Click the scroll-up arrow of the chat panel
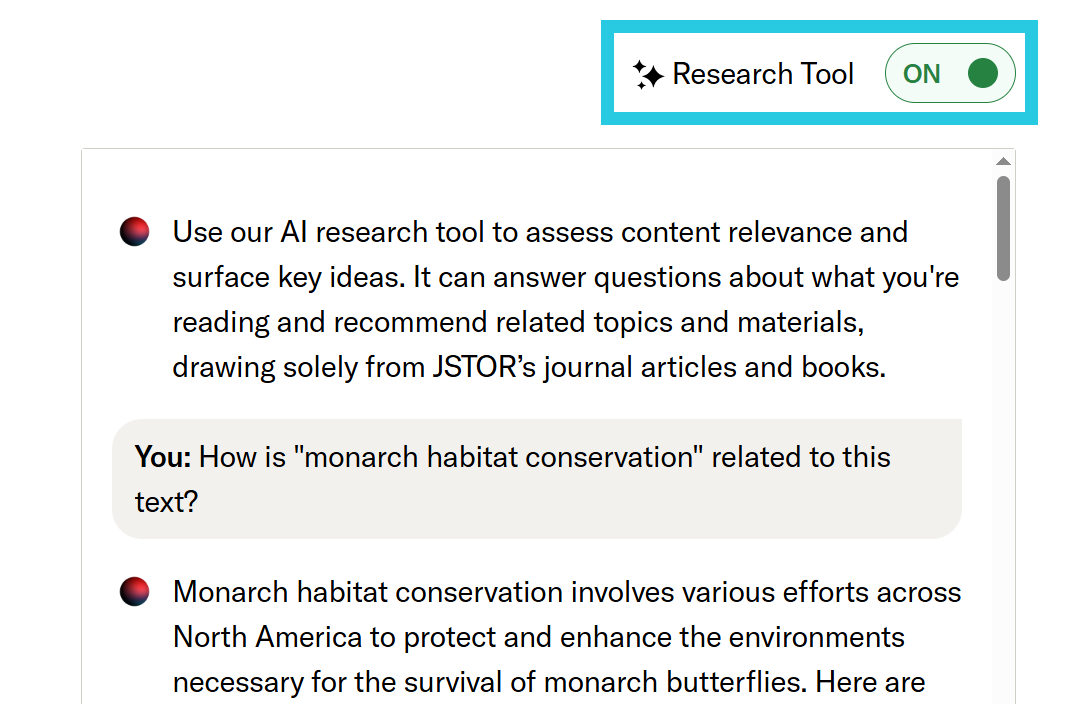 (1003, 161)
